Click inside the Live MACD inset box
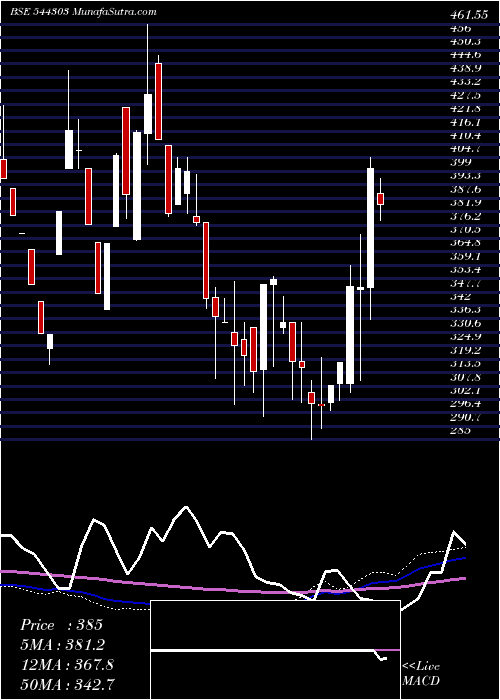This screenshot has width=500, height=700. (275, 650)
